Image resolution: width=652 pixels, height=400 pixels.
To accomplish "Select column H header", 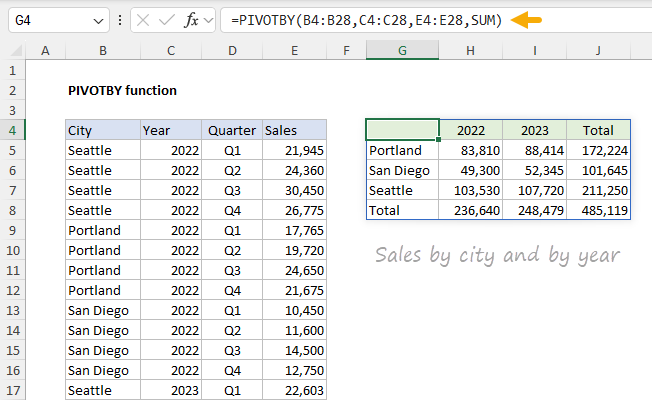I will pyautogui.click(x=470, y=51).
